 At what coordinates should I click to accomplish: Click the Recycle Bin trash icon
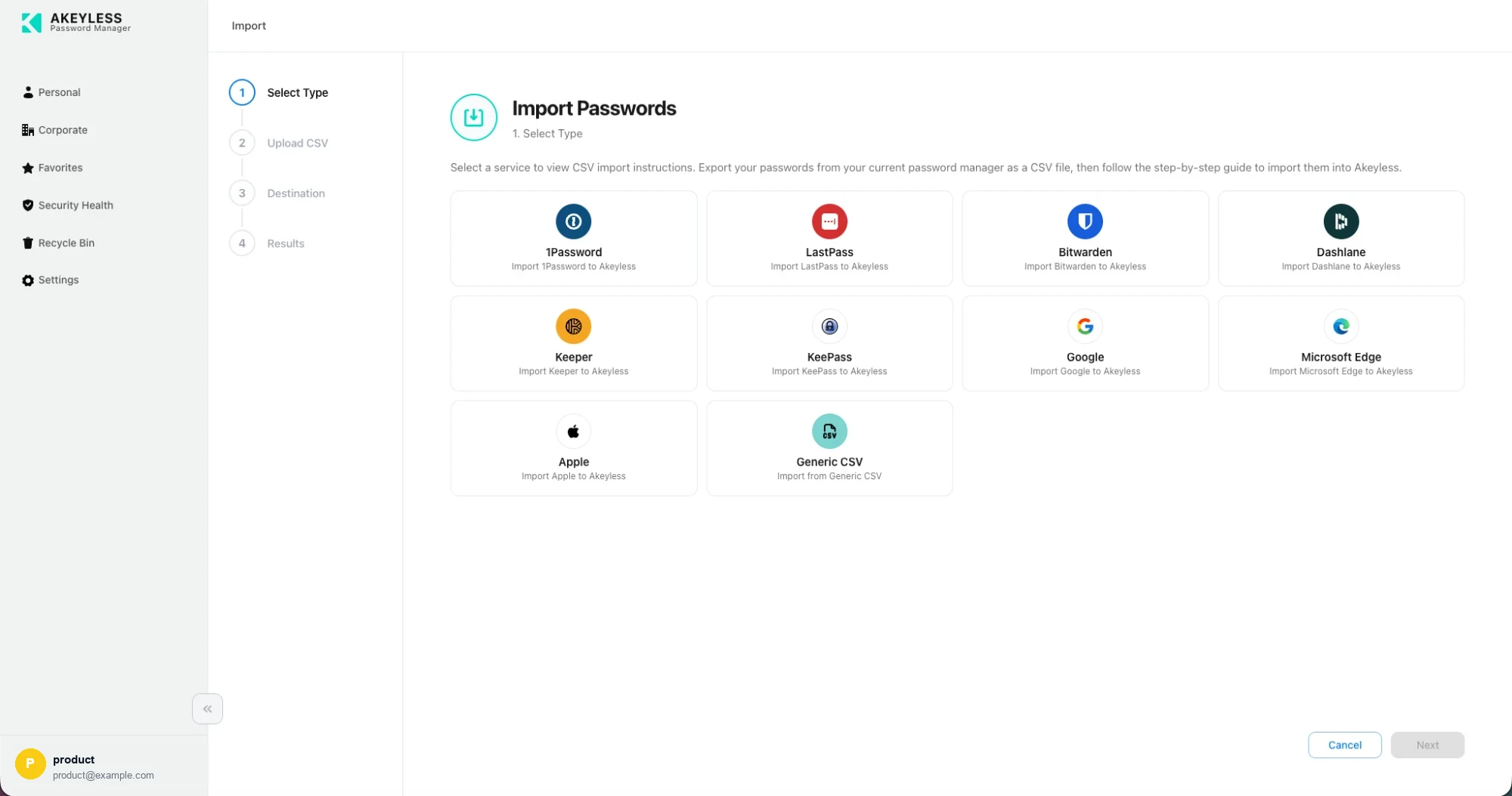pos(28,243)
